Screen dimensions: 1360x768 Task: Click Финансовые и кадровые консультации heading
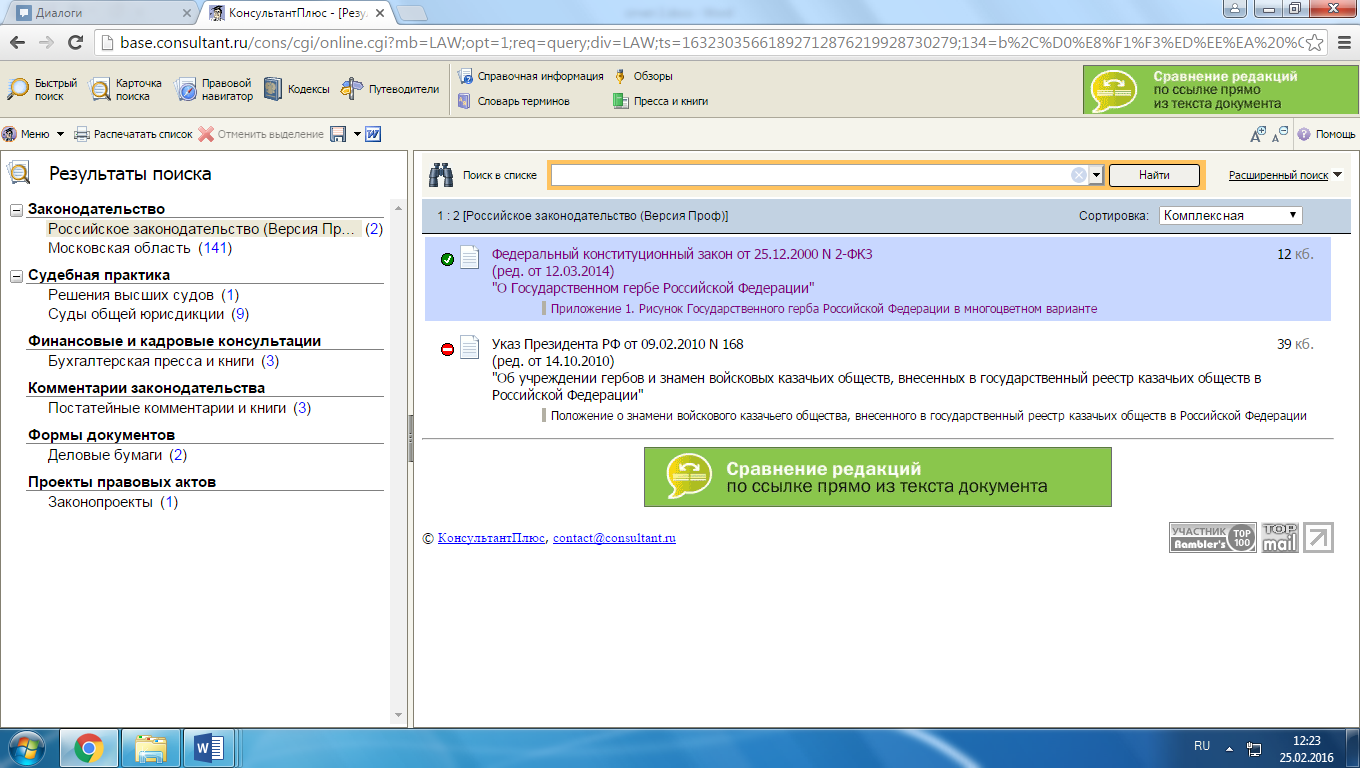point(175,341)
